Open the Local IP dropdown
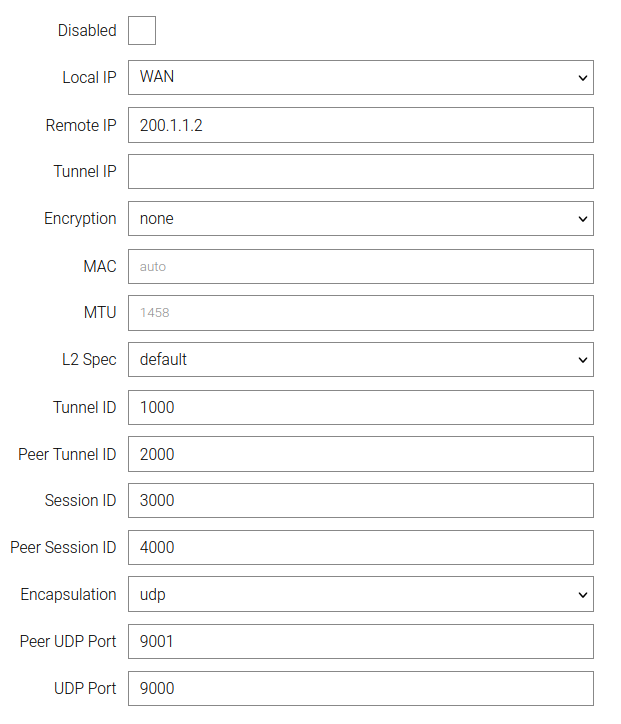 [x=360, y=77]
